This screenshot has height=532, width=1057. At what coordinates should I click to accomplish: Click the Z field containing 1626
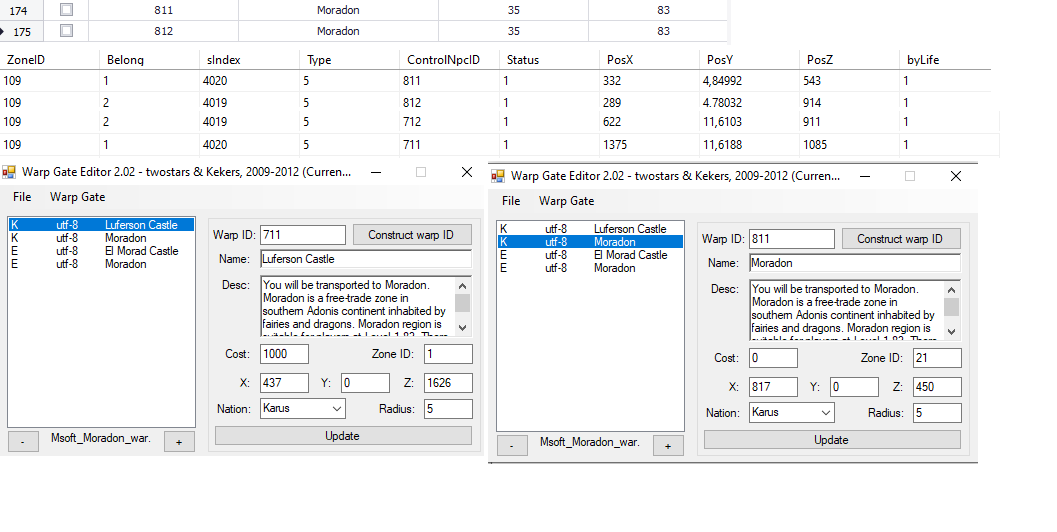(x=448, y=382)
